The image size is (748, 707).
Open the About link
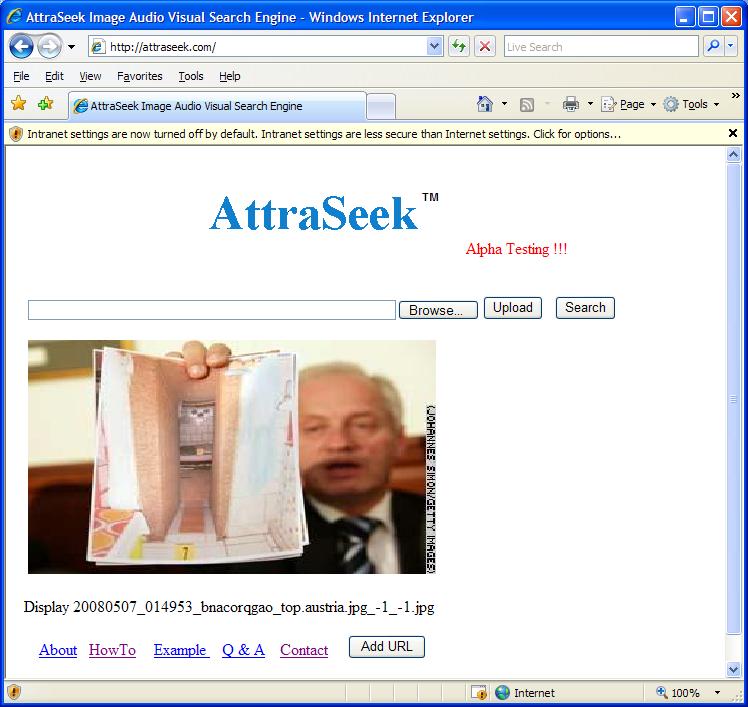(58, 650)
